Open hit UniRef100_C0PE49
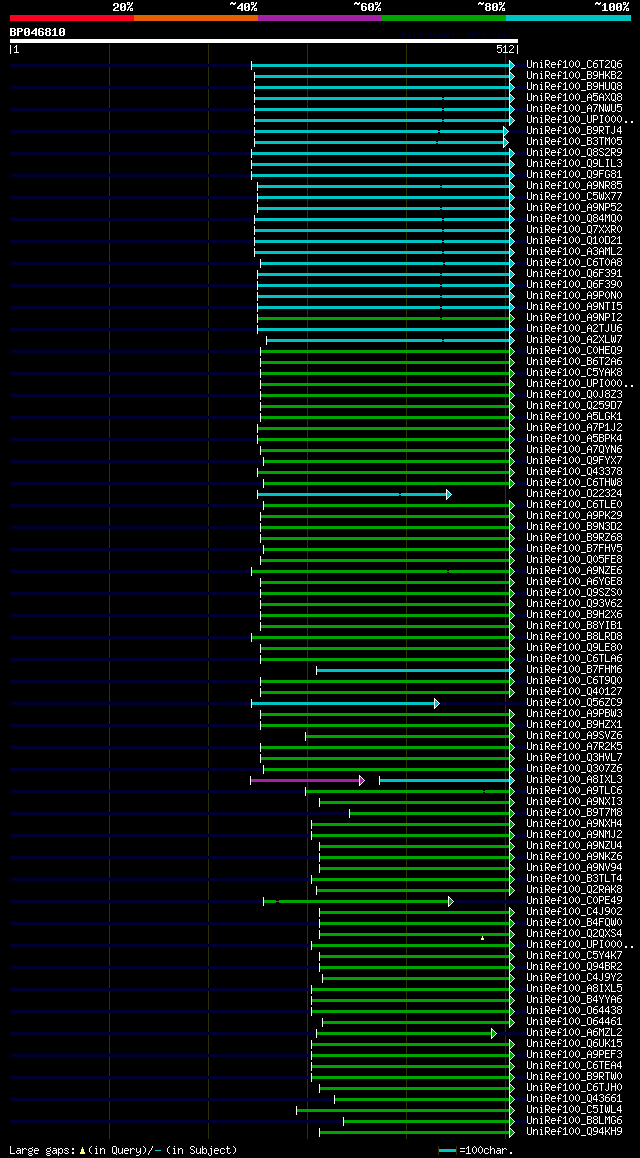The width and height of the screenshot is (640, 1158). pyautogui.click(x=574, y=900)
